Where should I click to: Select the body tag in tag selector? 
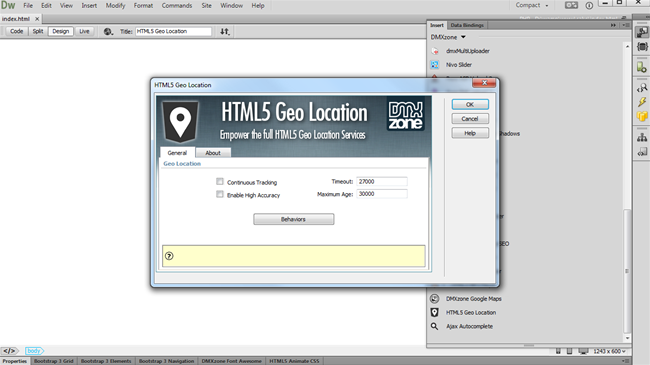[34, 351]
